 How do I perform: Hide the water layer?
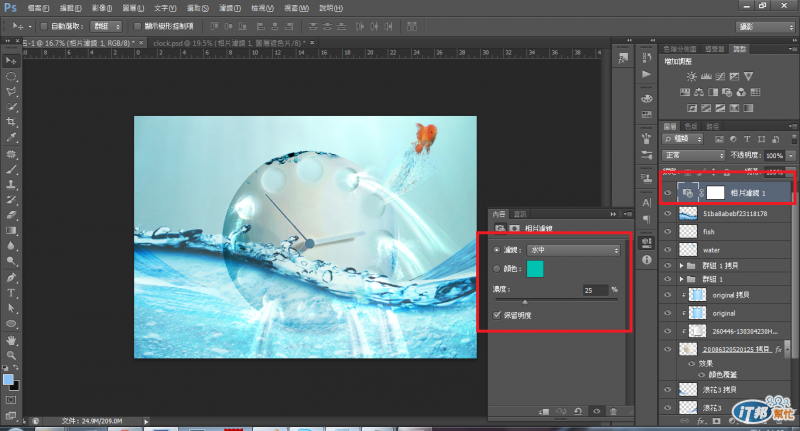(x=667, y=250)
